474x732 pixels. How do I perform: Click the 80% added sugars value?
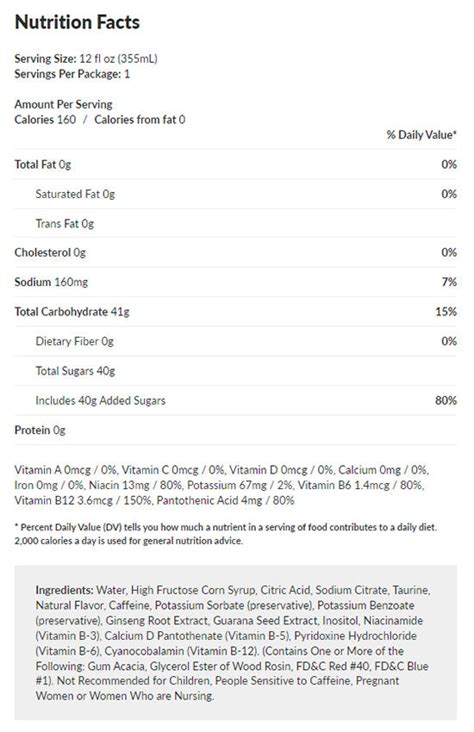coord(446,401)
